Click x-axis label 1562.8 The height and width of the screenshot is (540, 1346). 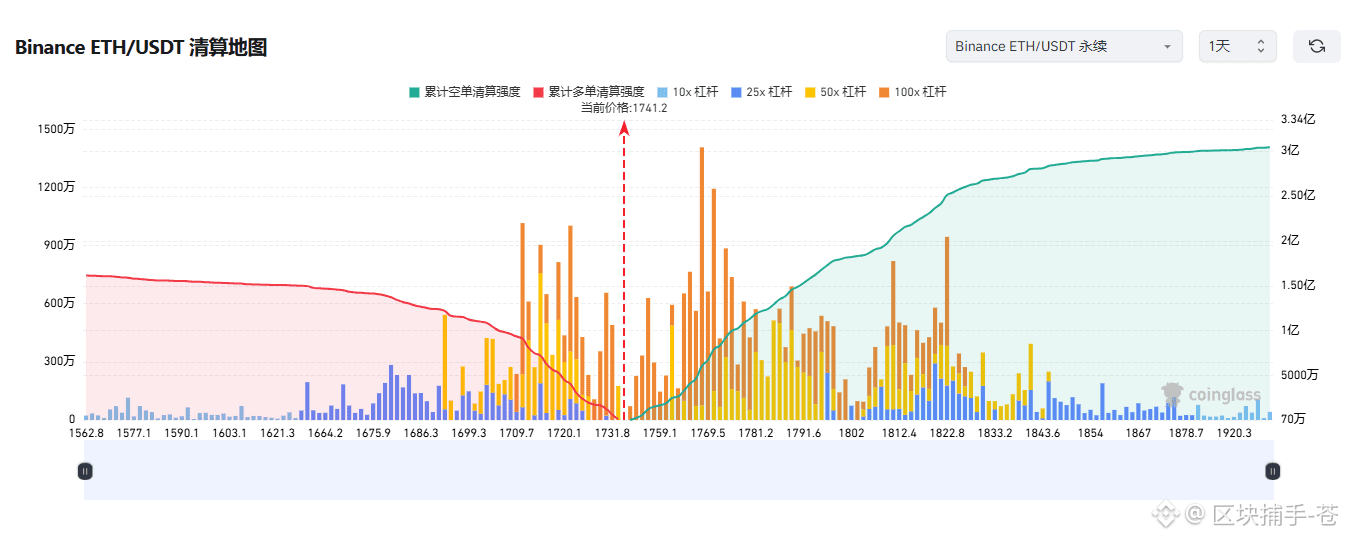tap(86, 433)
